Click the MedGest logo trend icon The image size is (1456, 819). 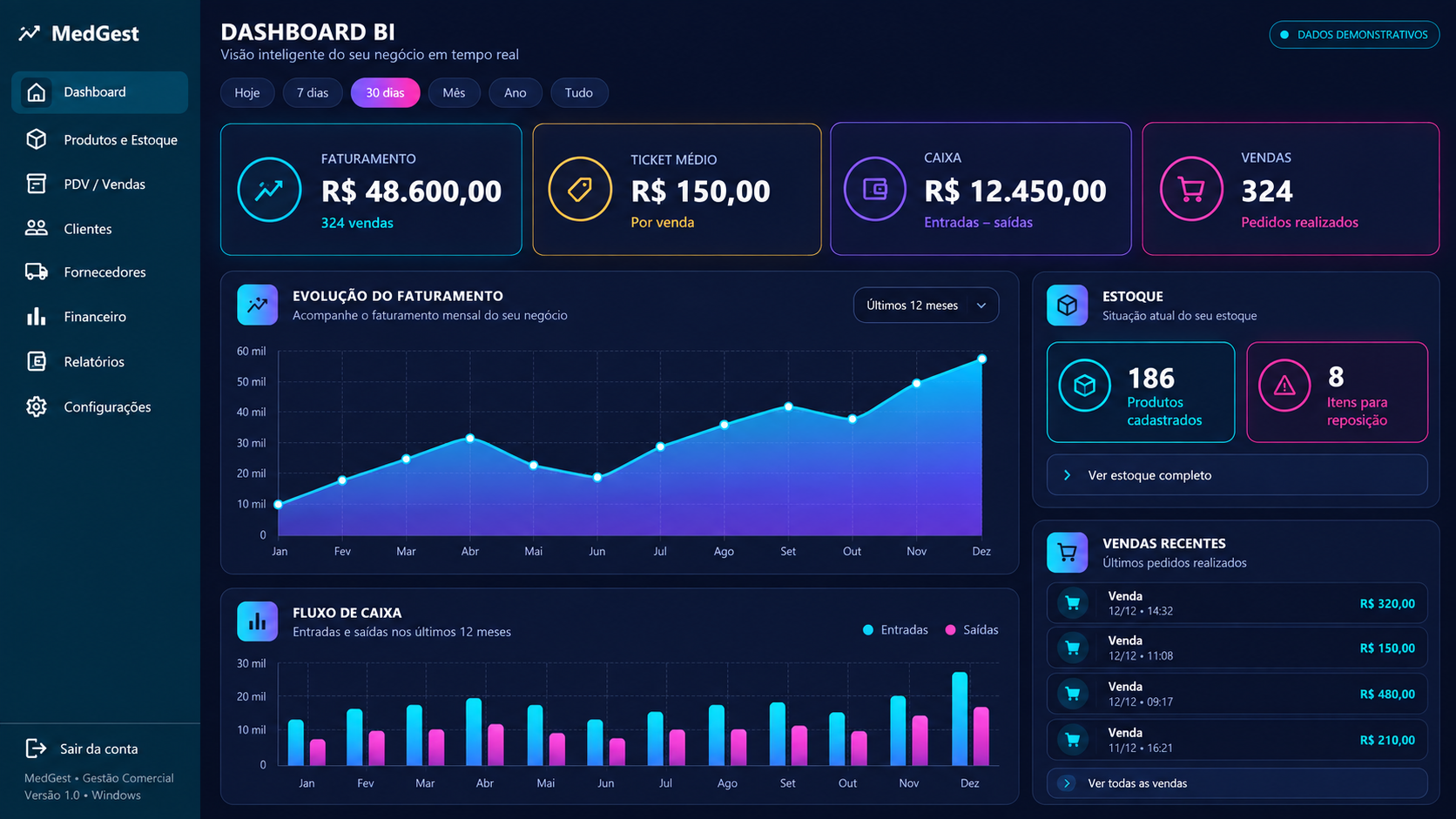pos(30,33)
